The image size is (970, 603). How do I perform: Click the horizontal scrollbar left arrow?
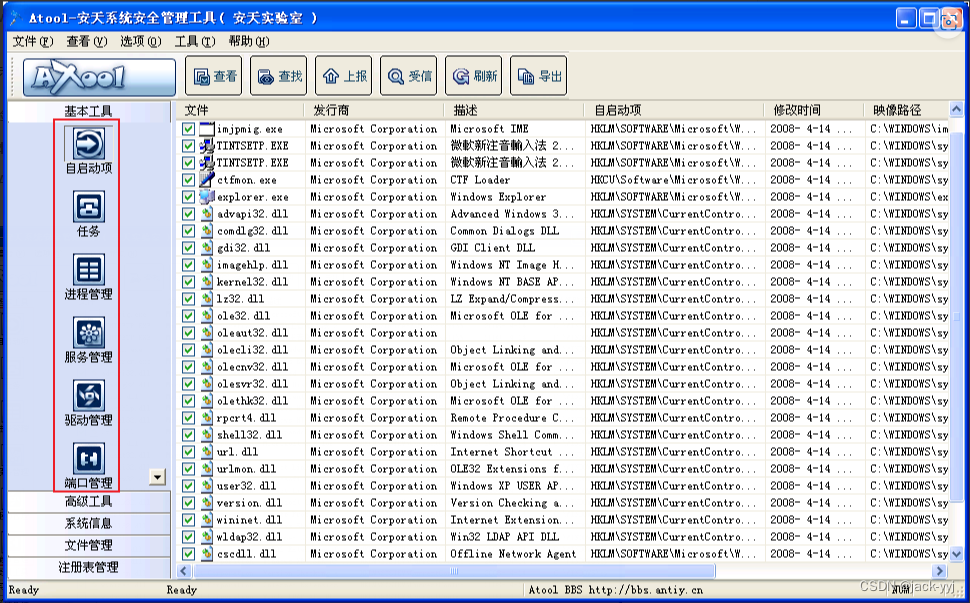[184, 571]
